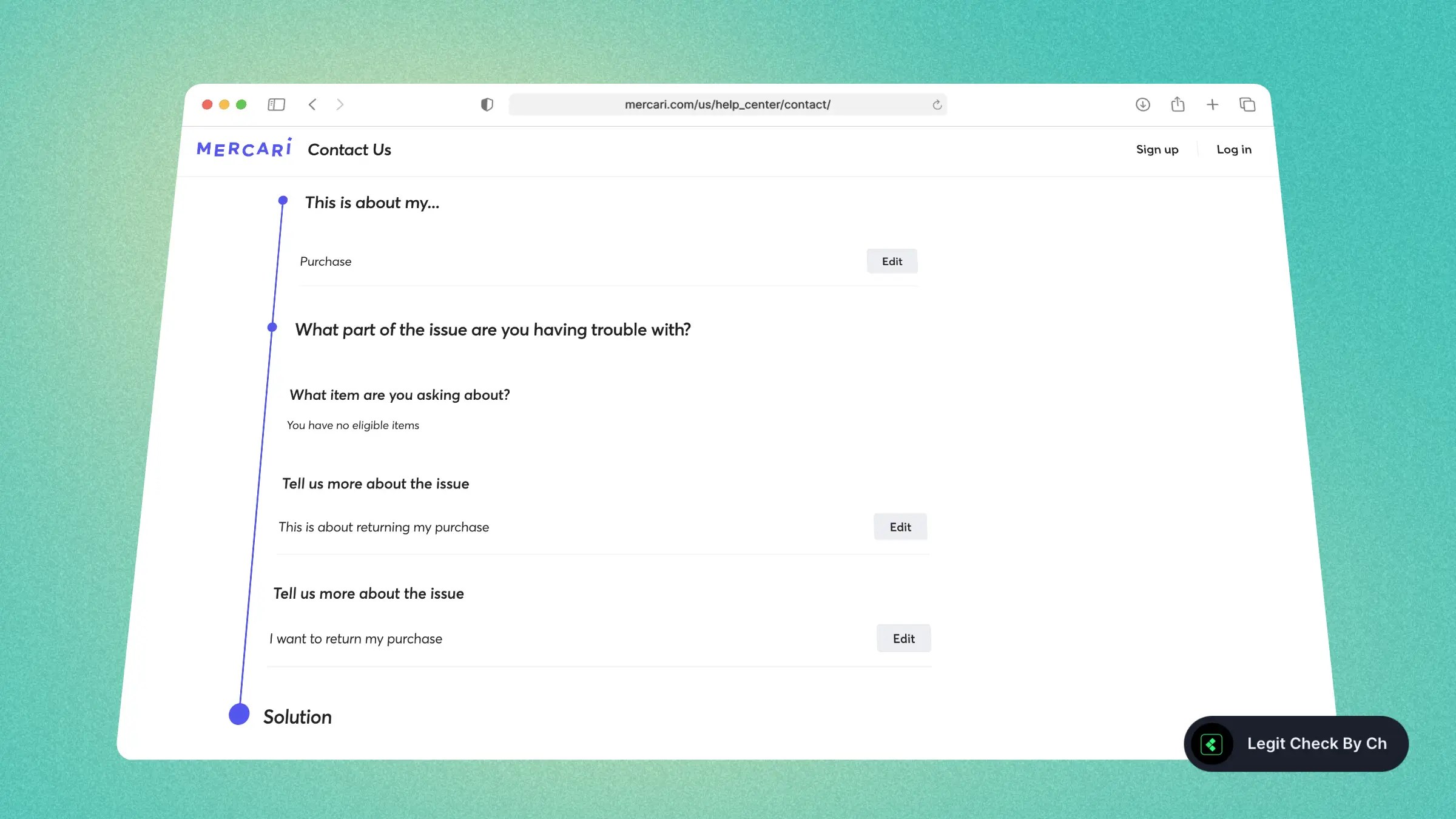Click the Mercari logo
The image size is (1456, 819).
coord(244,147)
